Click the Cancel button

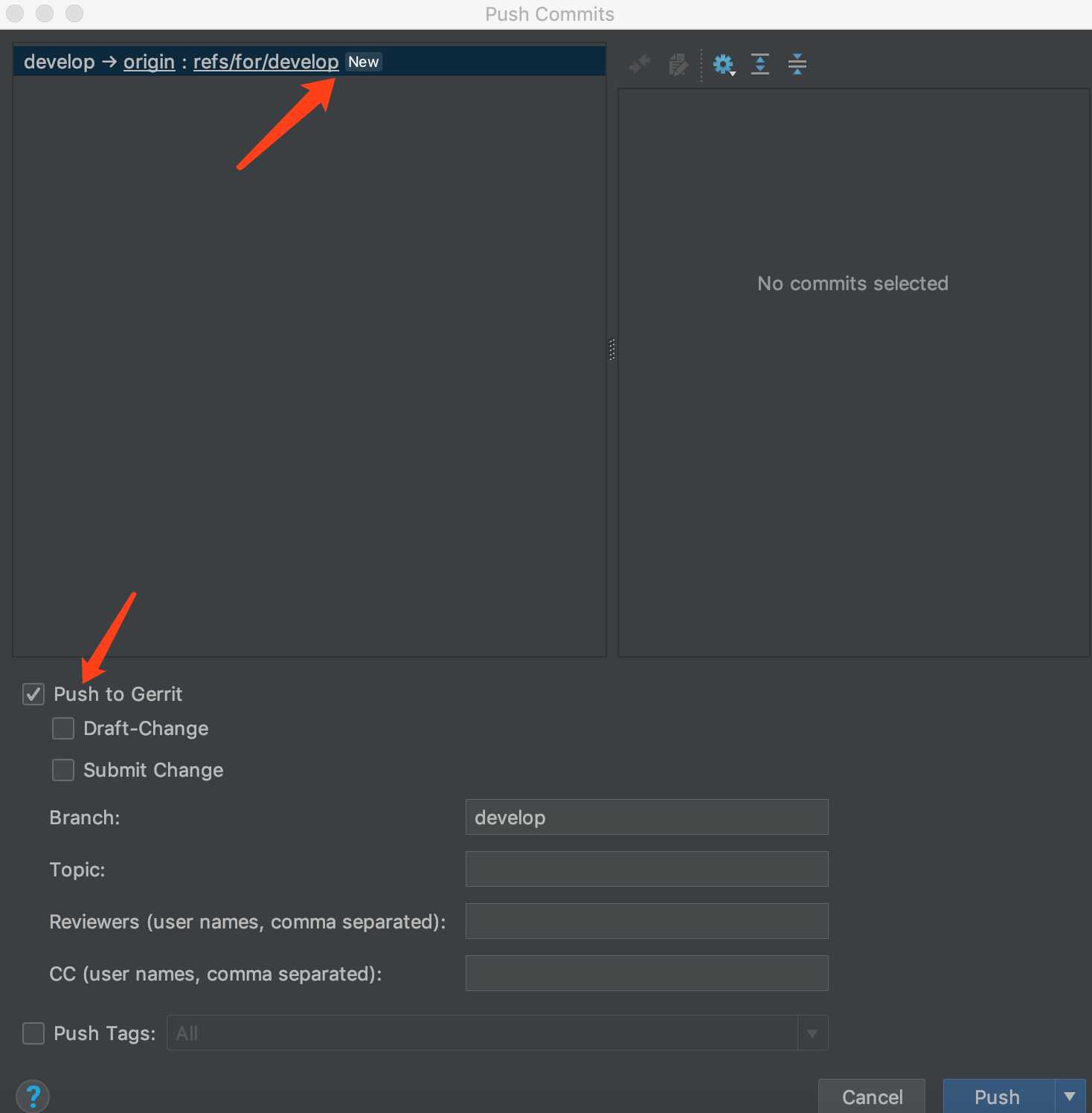point(872,1097)
